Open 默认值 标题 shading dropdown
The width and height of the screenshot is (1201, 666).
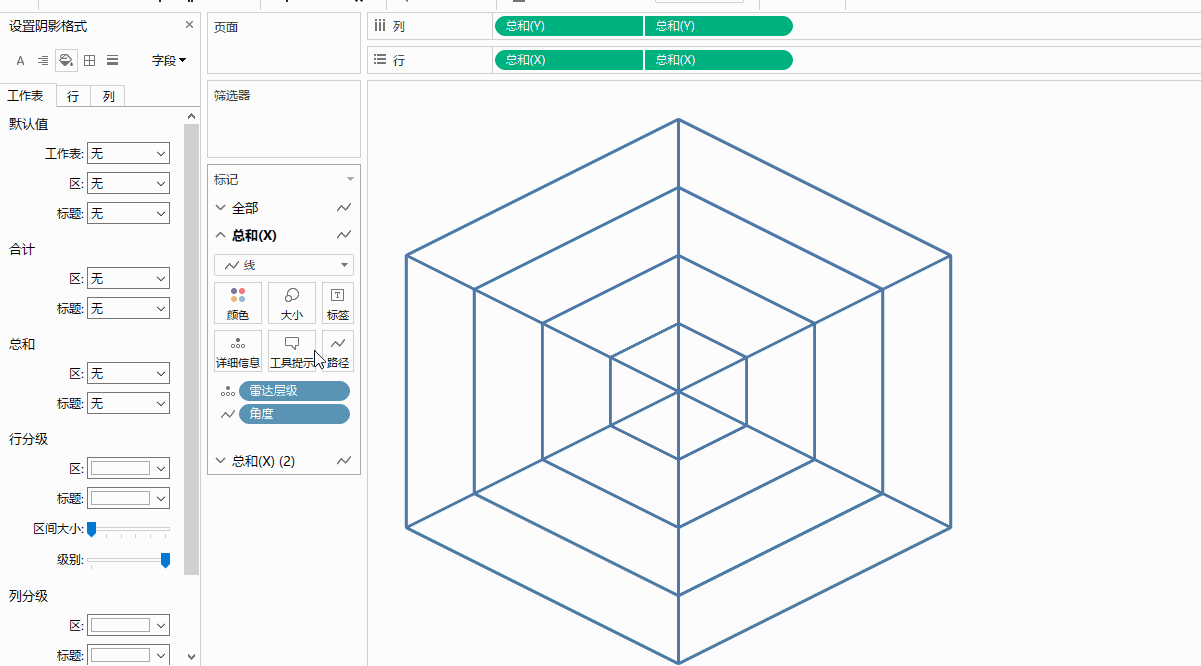pyautogui.click(x=128, y=213)
